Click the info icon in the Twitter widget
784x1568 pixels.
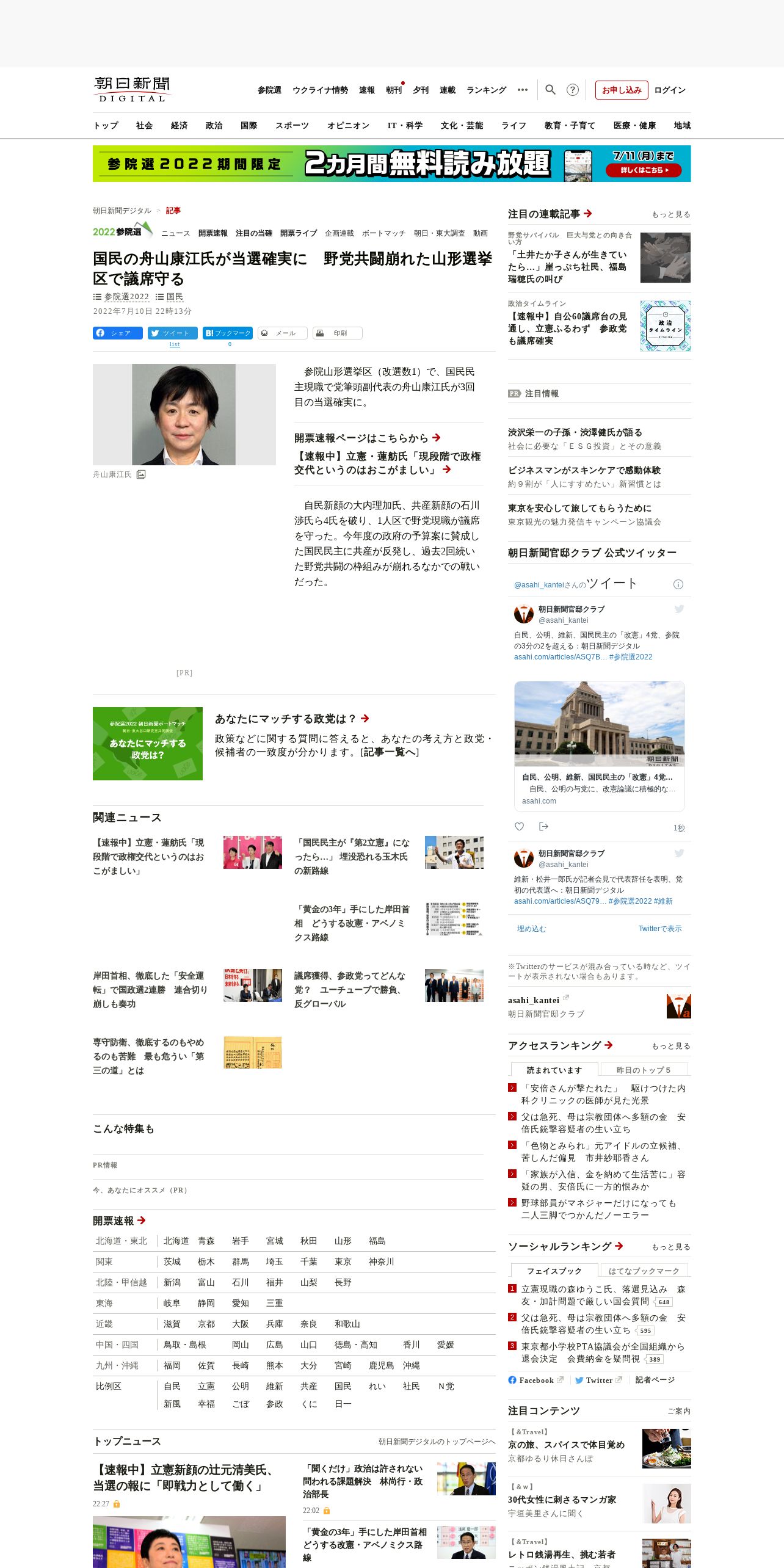point(678,584)
